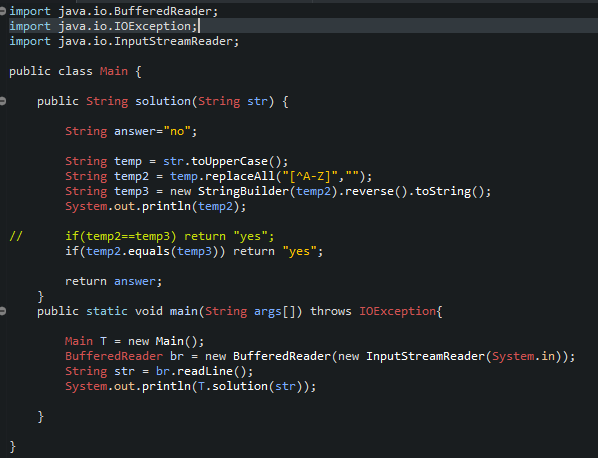Click 'toUpperCase' method call
598x458 pixels.
tap(229, 161)
